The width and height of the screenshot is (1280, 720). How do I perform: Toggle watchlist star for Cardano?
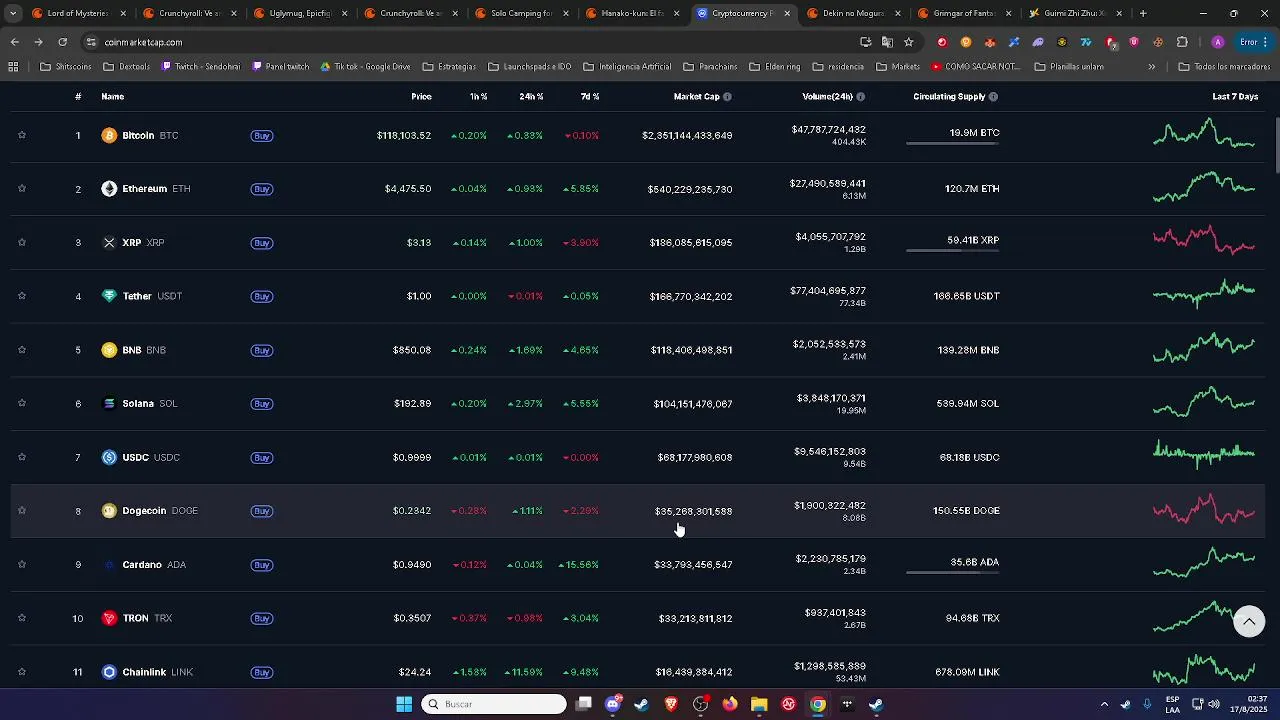pyautogui.click(x=21, y=565)
